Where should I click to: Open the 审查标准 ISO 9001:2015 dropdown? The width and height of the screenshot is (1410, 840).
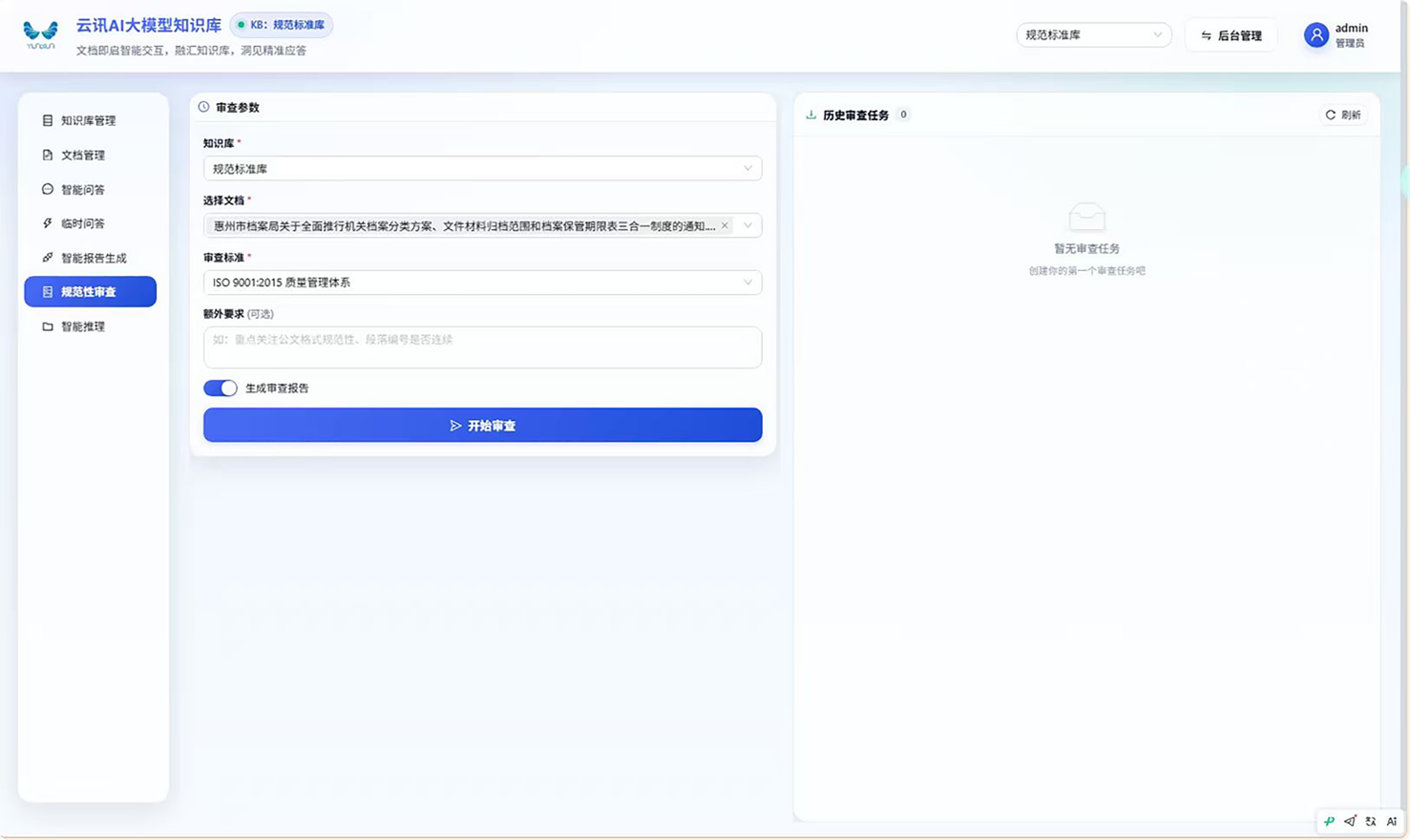pyautogui.click(x=482, y=283)
